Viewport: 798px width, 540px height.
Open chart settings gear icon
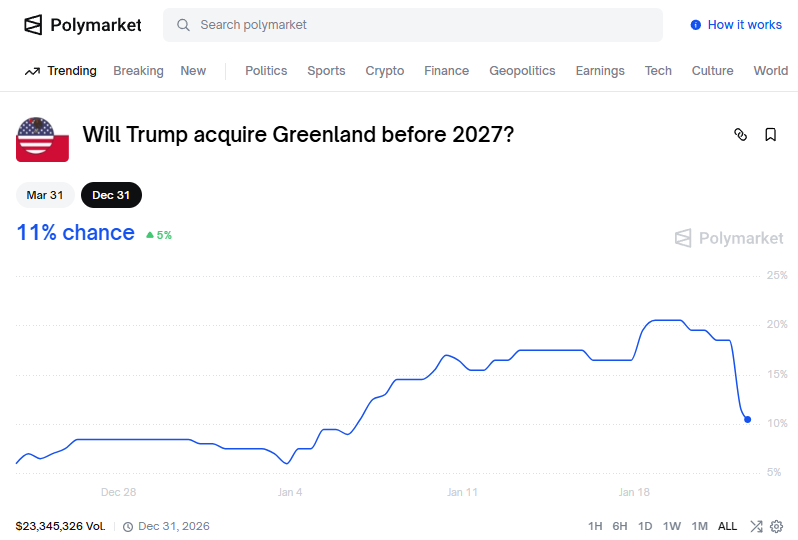777,526
